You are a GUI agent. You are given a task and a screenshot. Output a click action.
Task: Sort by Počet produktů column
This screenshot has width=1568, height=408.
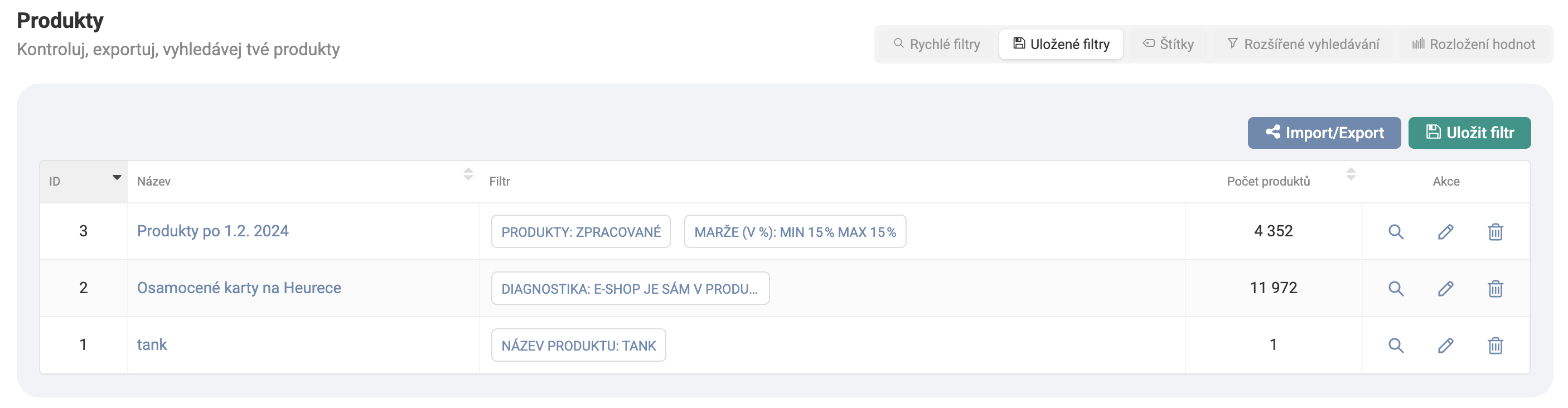(x=1350, y=174)
